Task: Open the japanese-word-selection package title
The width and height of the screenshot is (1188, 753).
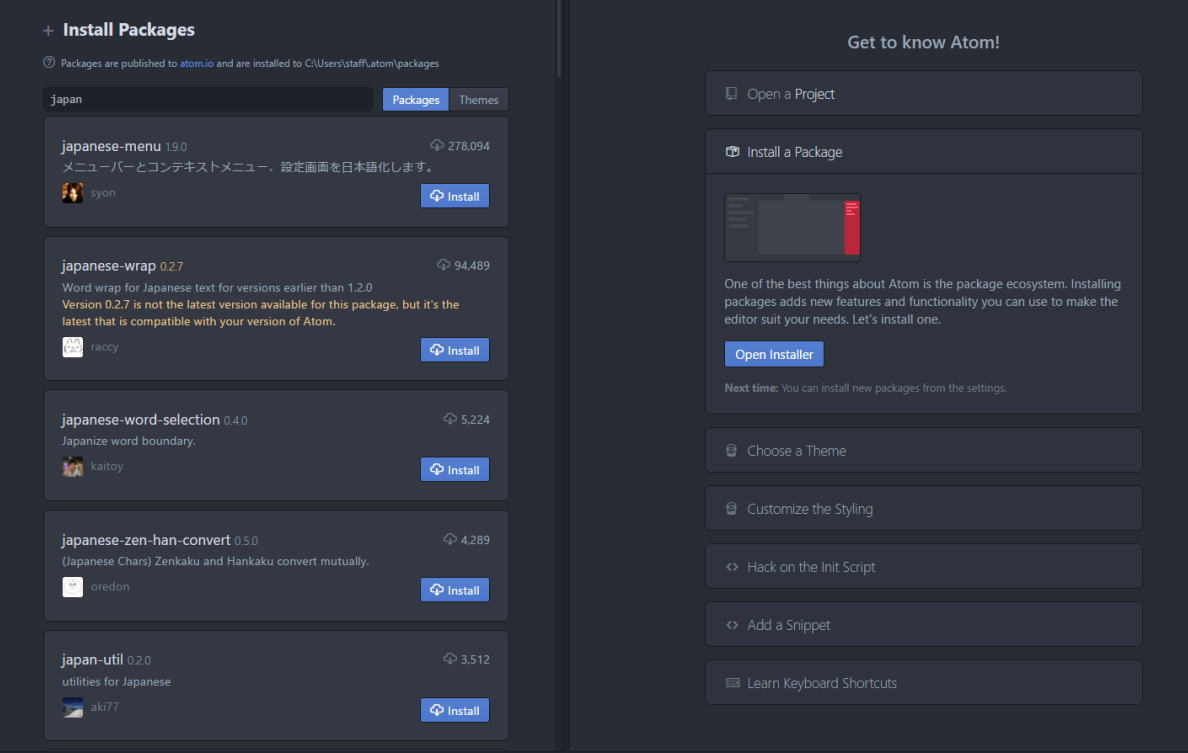Action: pos(140,420)
